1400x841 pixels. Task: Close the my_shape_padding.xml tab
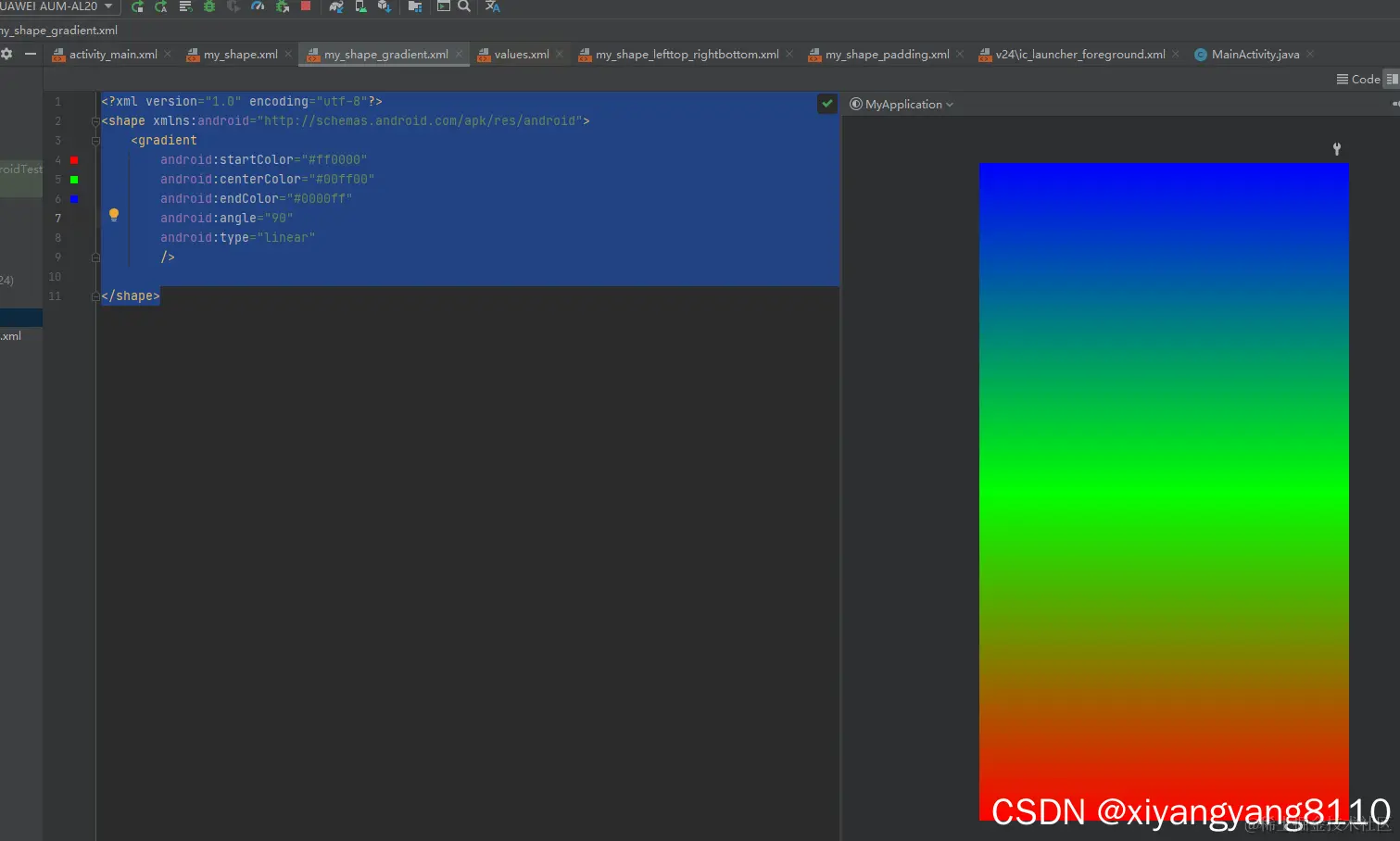tap(960, 54)
